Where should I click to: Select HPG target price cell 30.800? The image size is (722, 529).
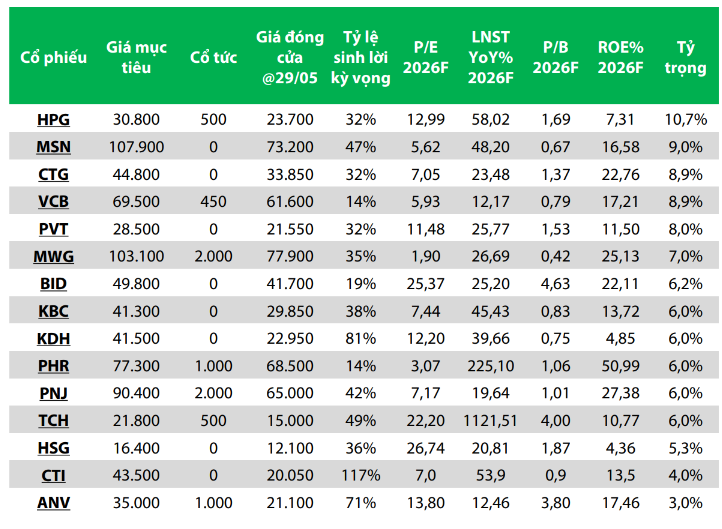[x=136, y=120]
